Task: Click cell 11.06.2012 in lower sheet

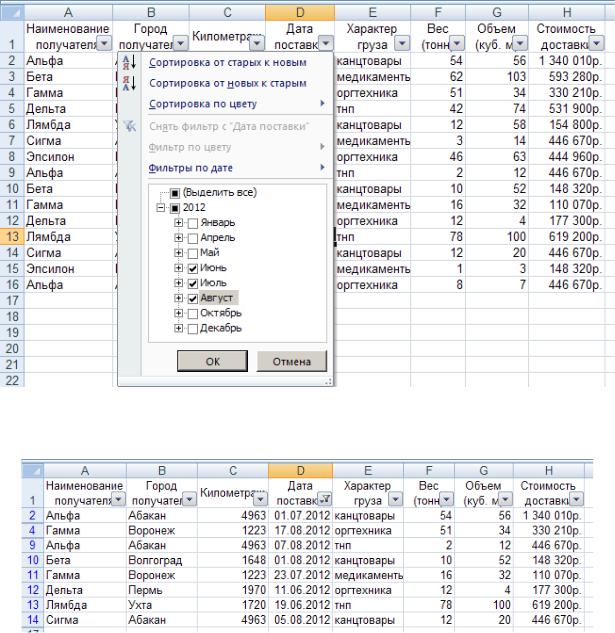Action: (x=300, y=590)
